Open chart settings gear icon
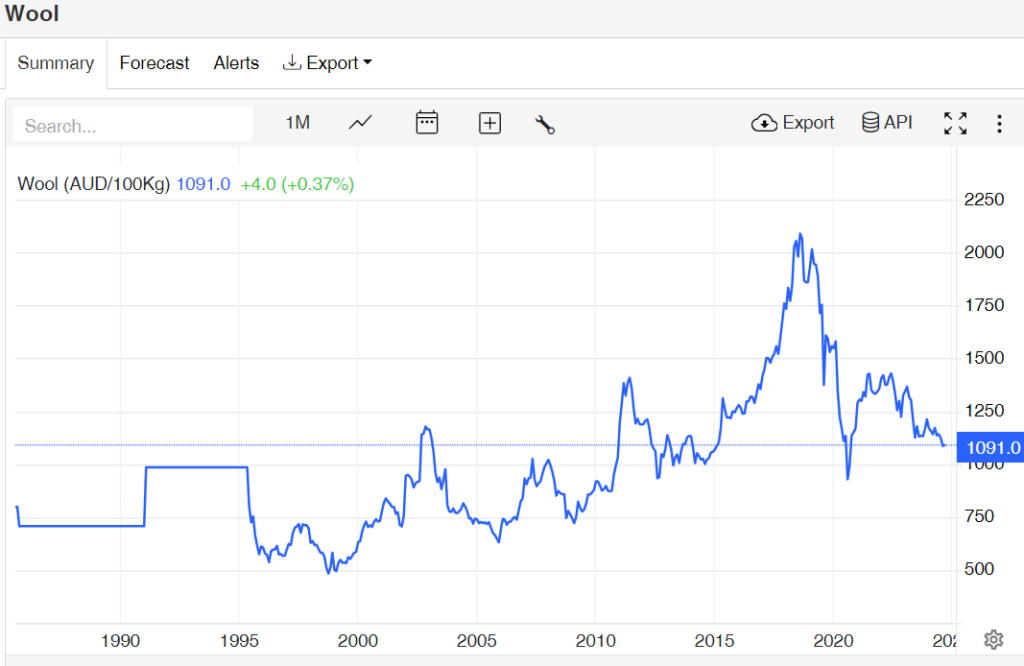This screenshot has width=1024, height=666. pyautogui.click(x=993, y=639)
